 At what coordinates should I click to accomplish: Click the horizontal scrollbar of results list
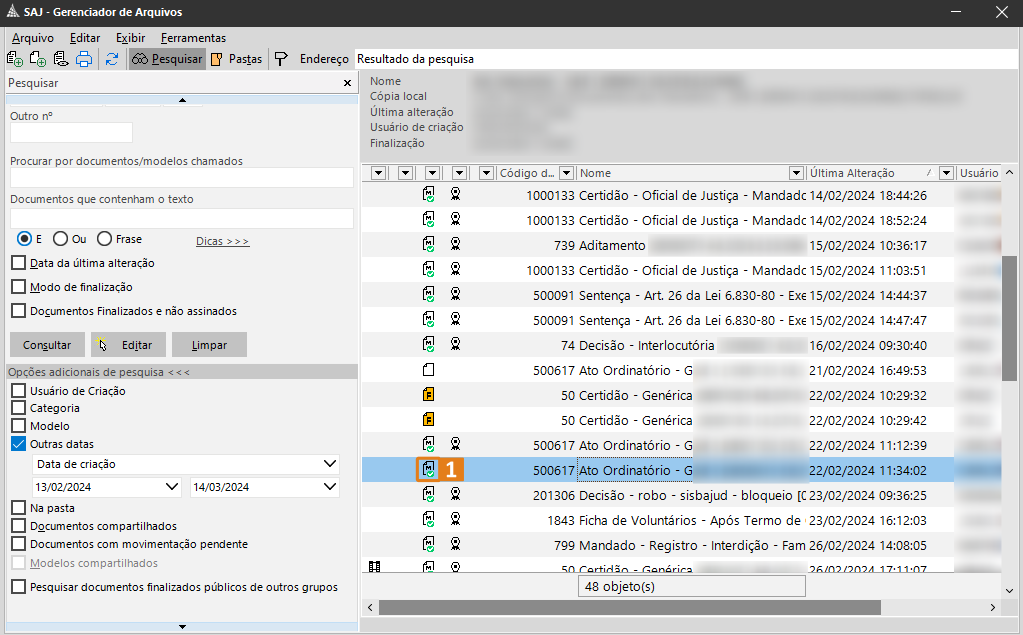pos(630,608)
